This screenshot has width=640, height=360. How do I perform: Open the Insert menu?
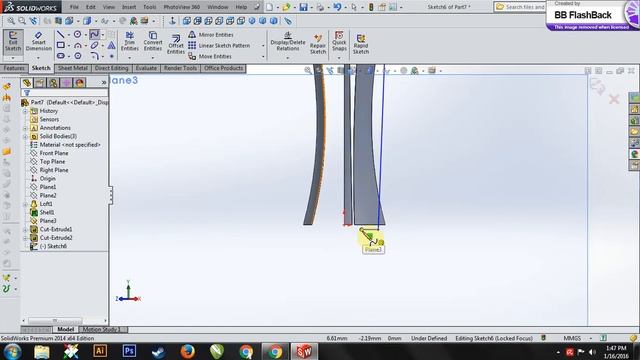click(129, 7)
